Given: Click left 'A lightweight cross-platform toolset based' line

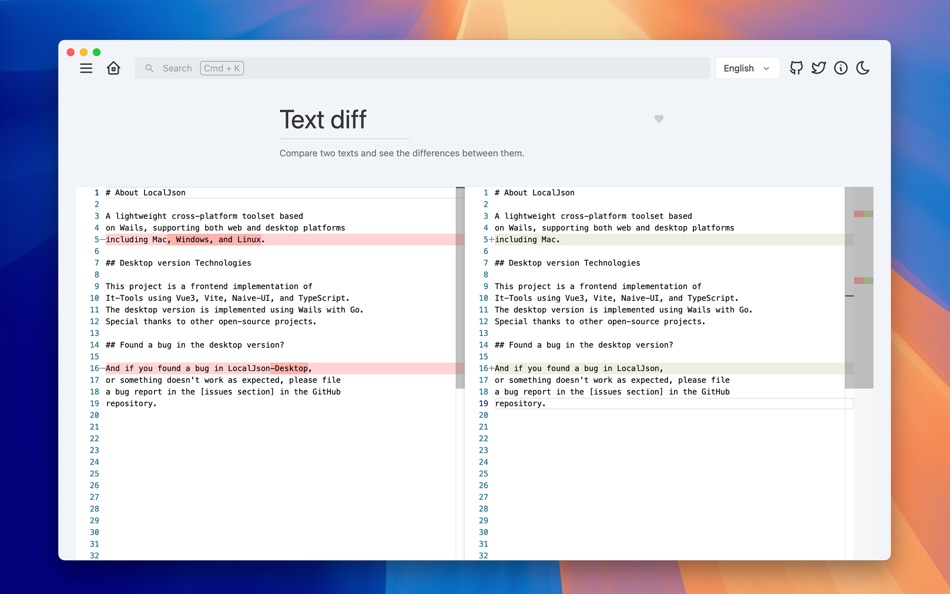Looking at the screenshot, I should point(204,216).
